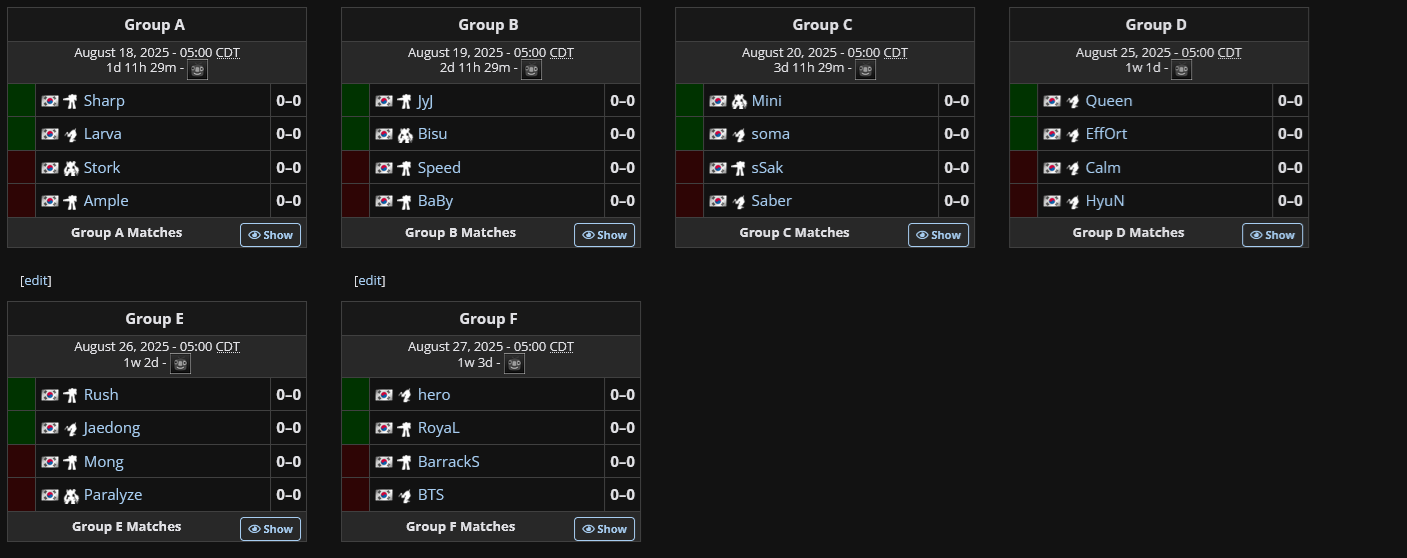Viewport: 1407px width, 558px height.
Task: Open the Queen player page
Action: (x=1109, y=101)
